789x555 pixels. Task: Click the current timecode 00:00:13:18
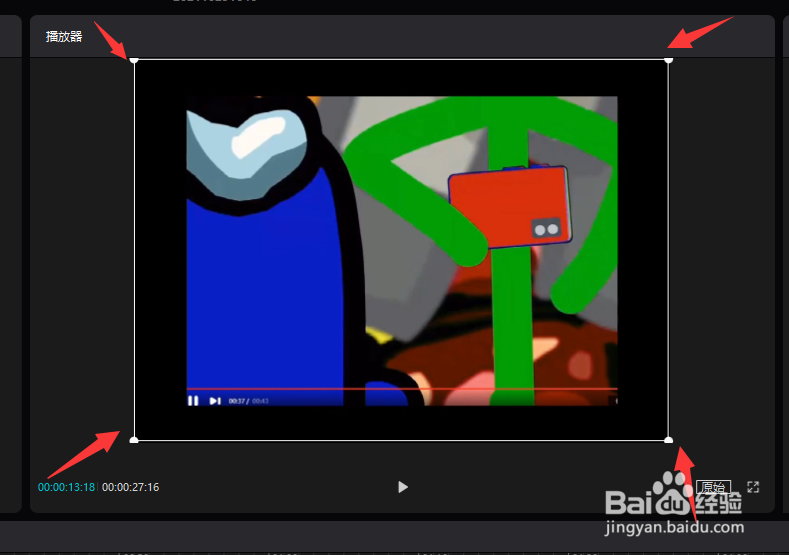(66, 487)
